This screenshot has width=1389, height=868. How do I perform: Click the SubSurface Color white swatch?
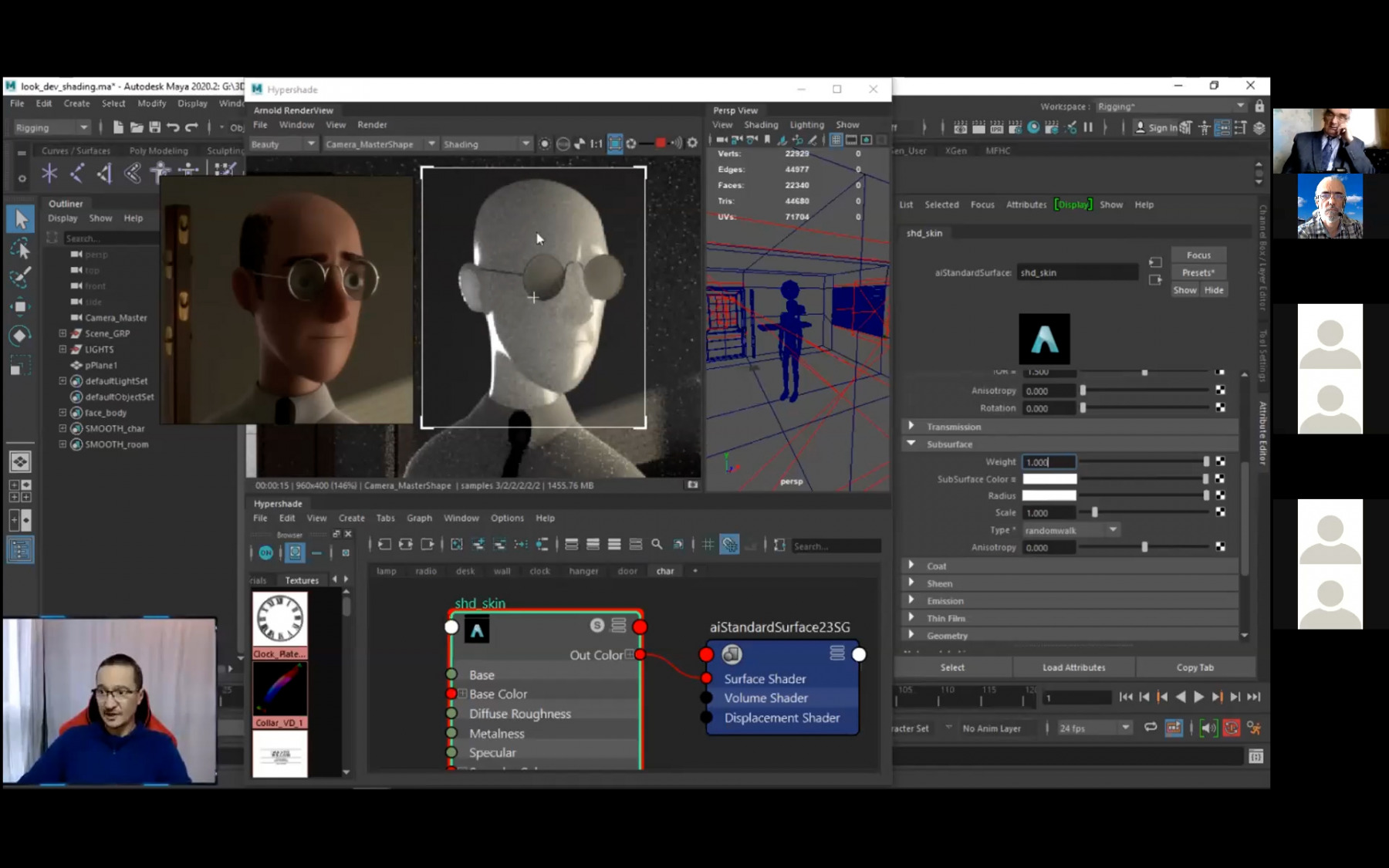(1049, 479)
